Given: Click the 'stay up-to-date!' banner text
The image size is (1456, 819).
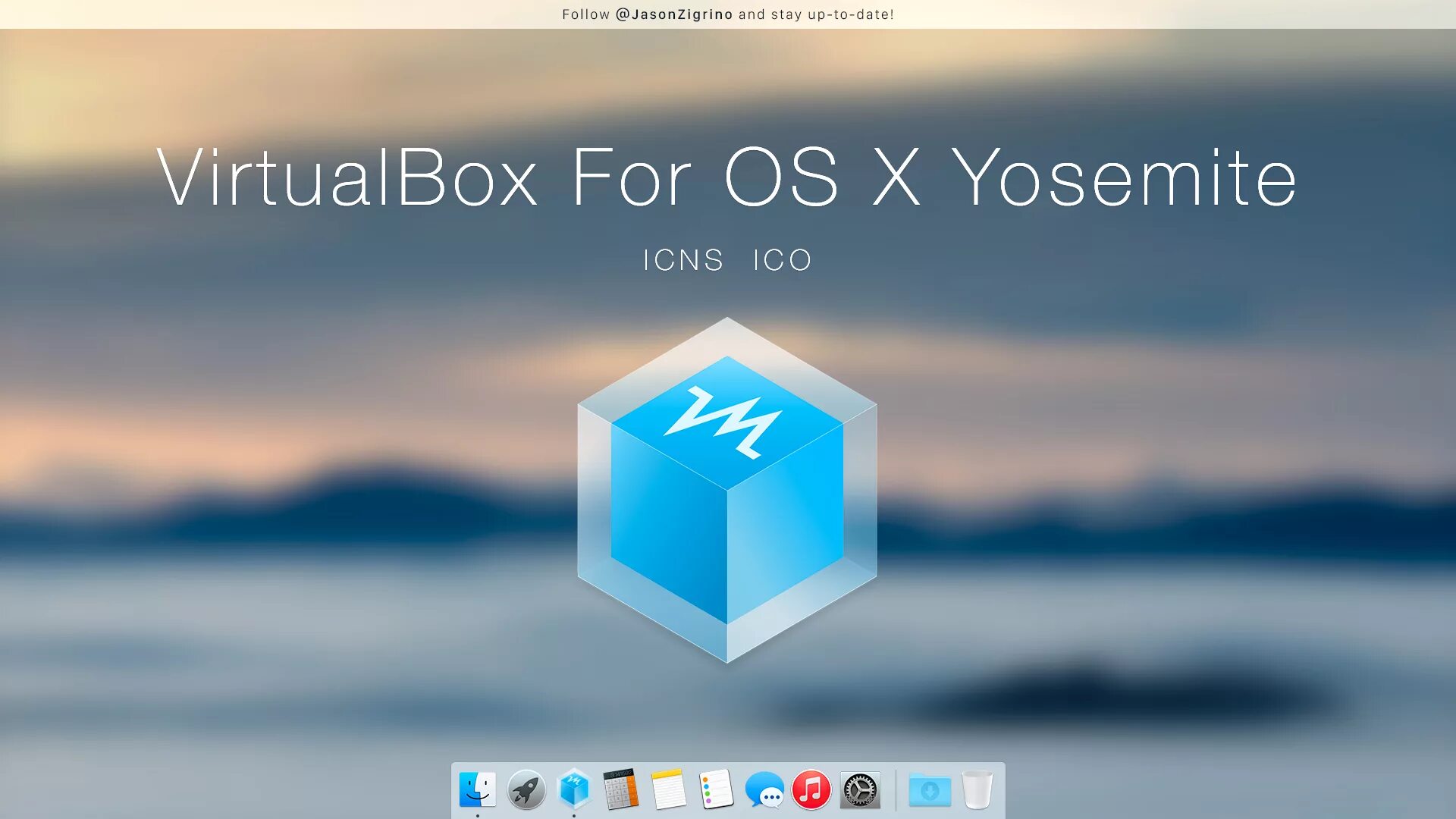Looking at the screenshot, I should click(x=833, y=14).
